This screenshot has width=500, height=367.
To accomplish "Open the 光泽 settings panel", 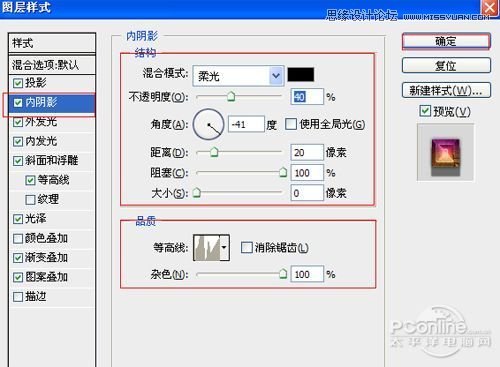I will point(36,219).
